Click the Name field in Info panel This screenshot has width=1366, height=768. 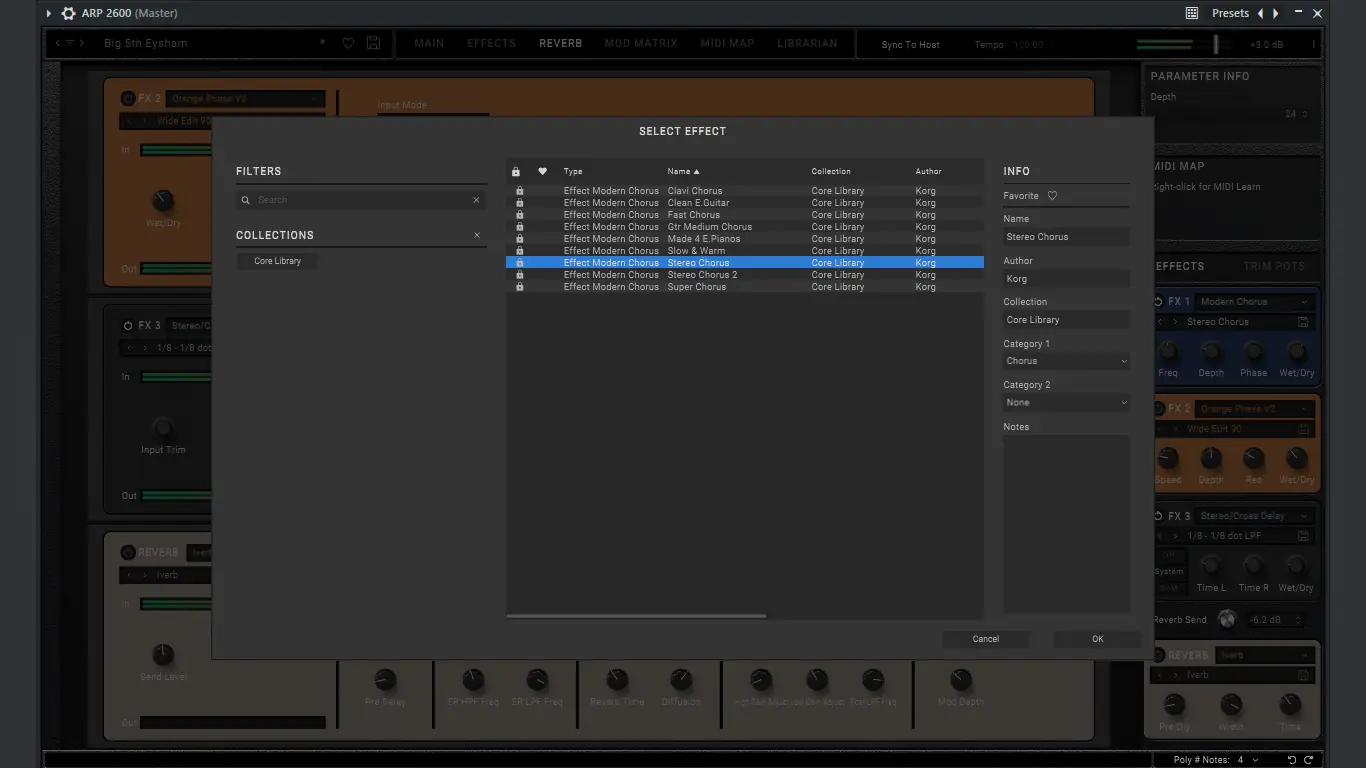click(x=1066, y=237)
